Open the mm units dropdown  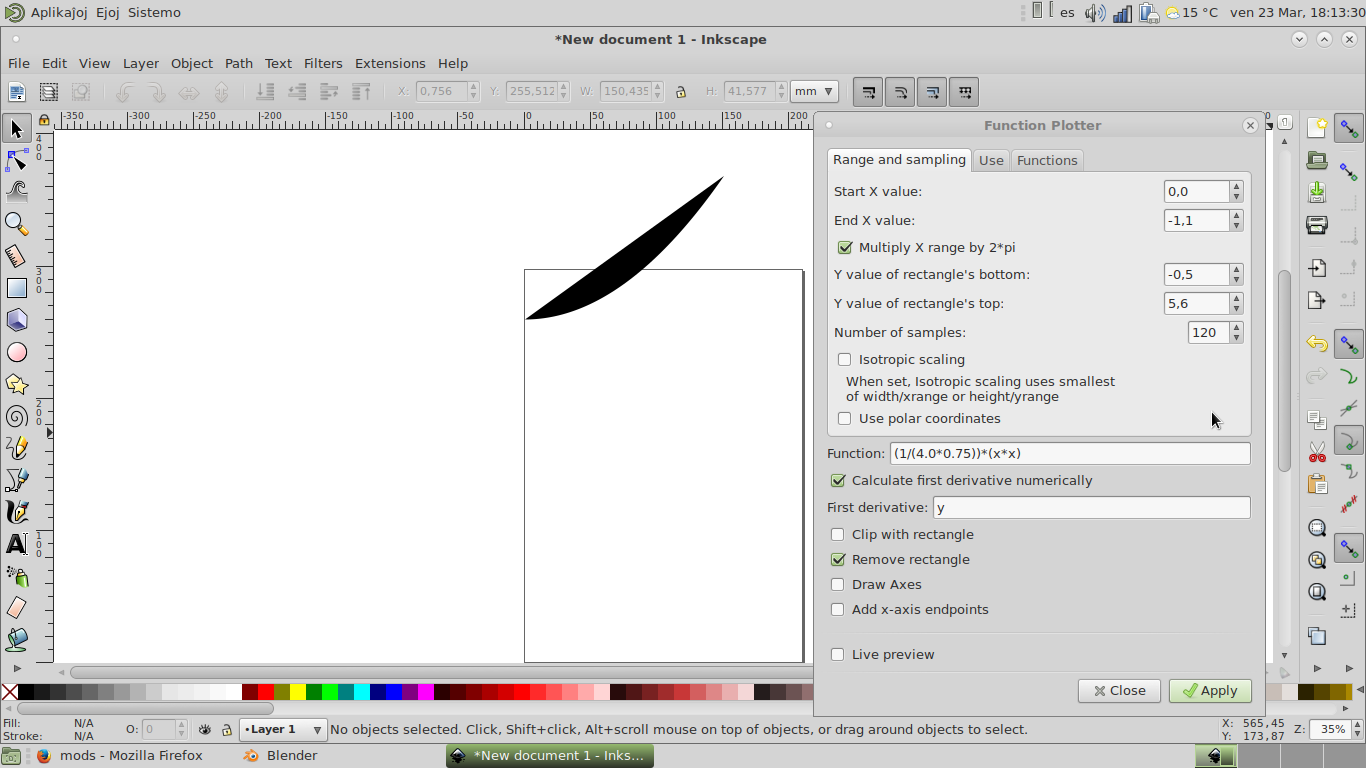[814, 91]
